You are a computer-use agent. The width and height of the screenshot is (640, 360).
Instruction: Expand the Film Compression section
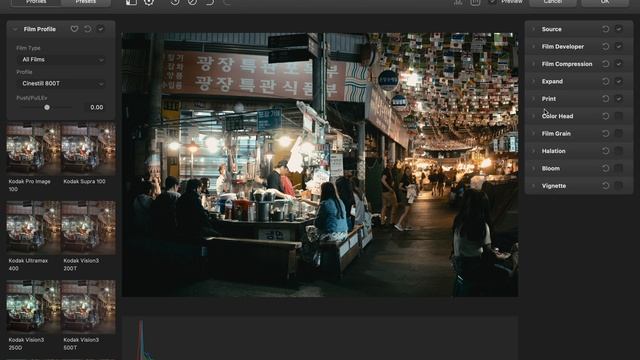(533, 64)
